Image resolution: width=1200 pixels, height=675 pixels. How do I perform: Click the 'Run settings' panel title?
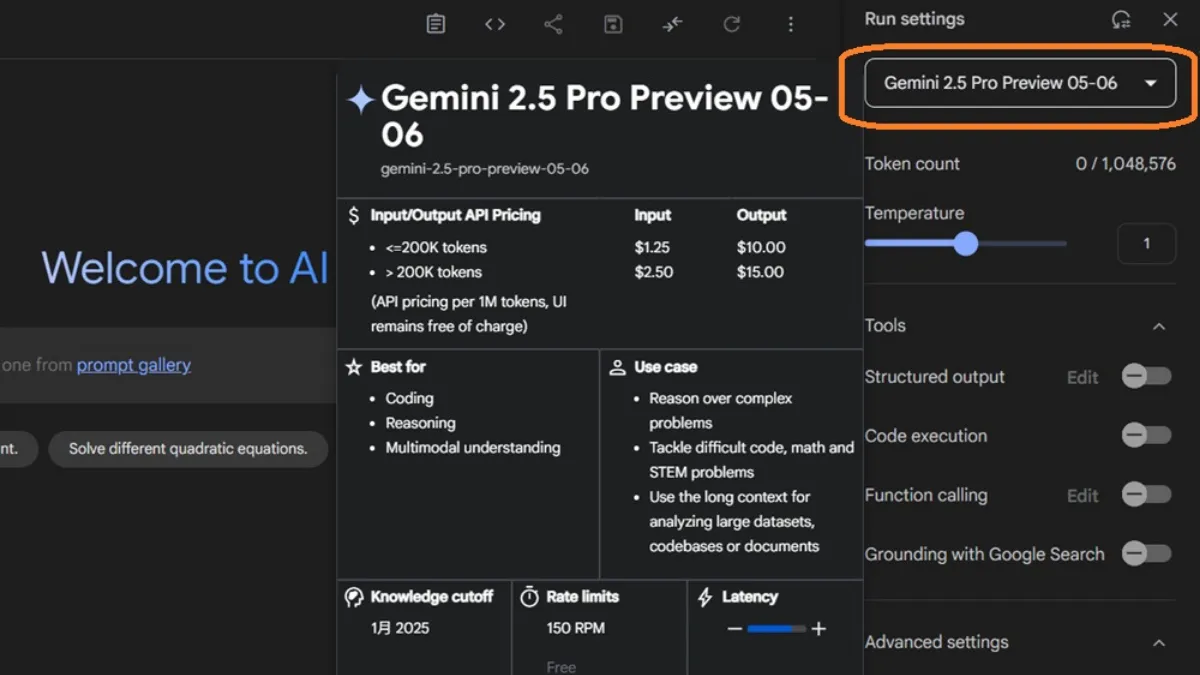(915, 19)
